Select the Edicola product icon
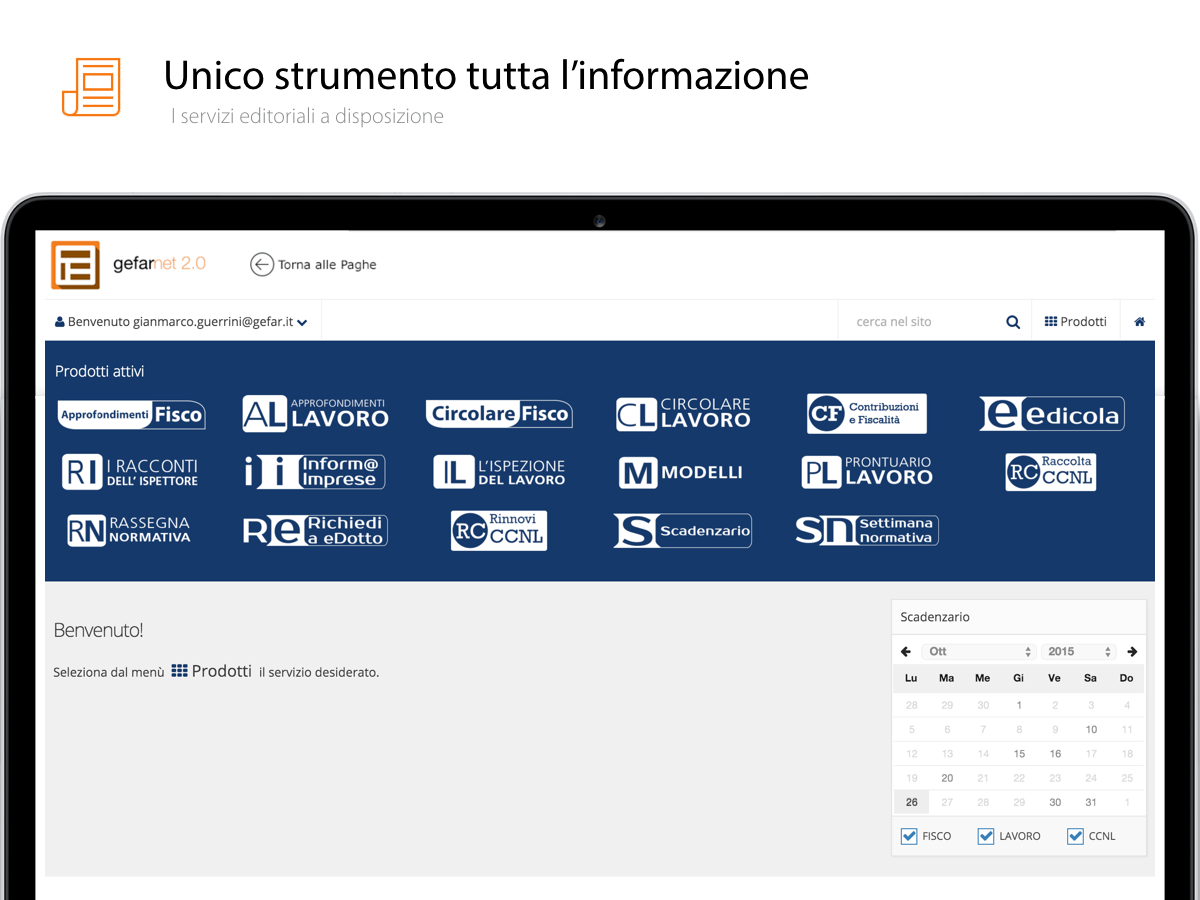 pos(1051,414)
